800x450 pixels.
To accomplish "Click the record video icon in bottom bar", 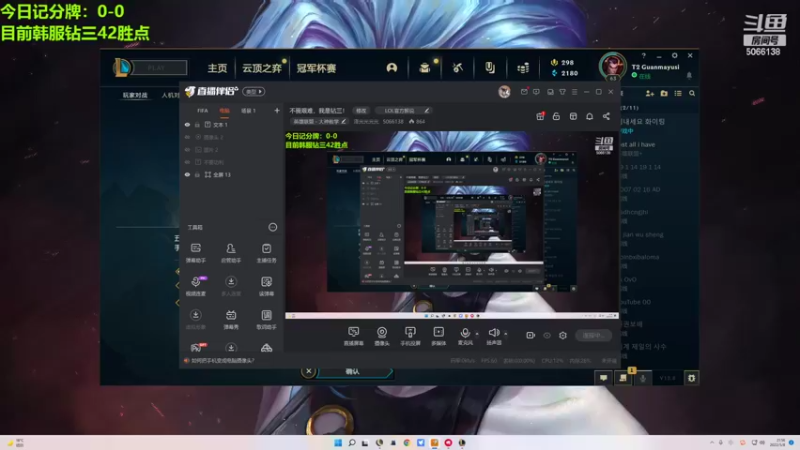I will click(531, 335).
